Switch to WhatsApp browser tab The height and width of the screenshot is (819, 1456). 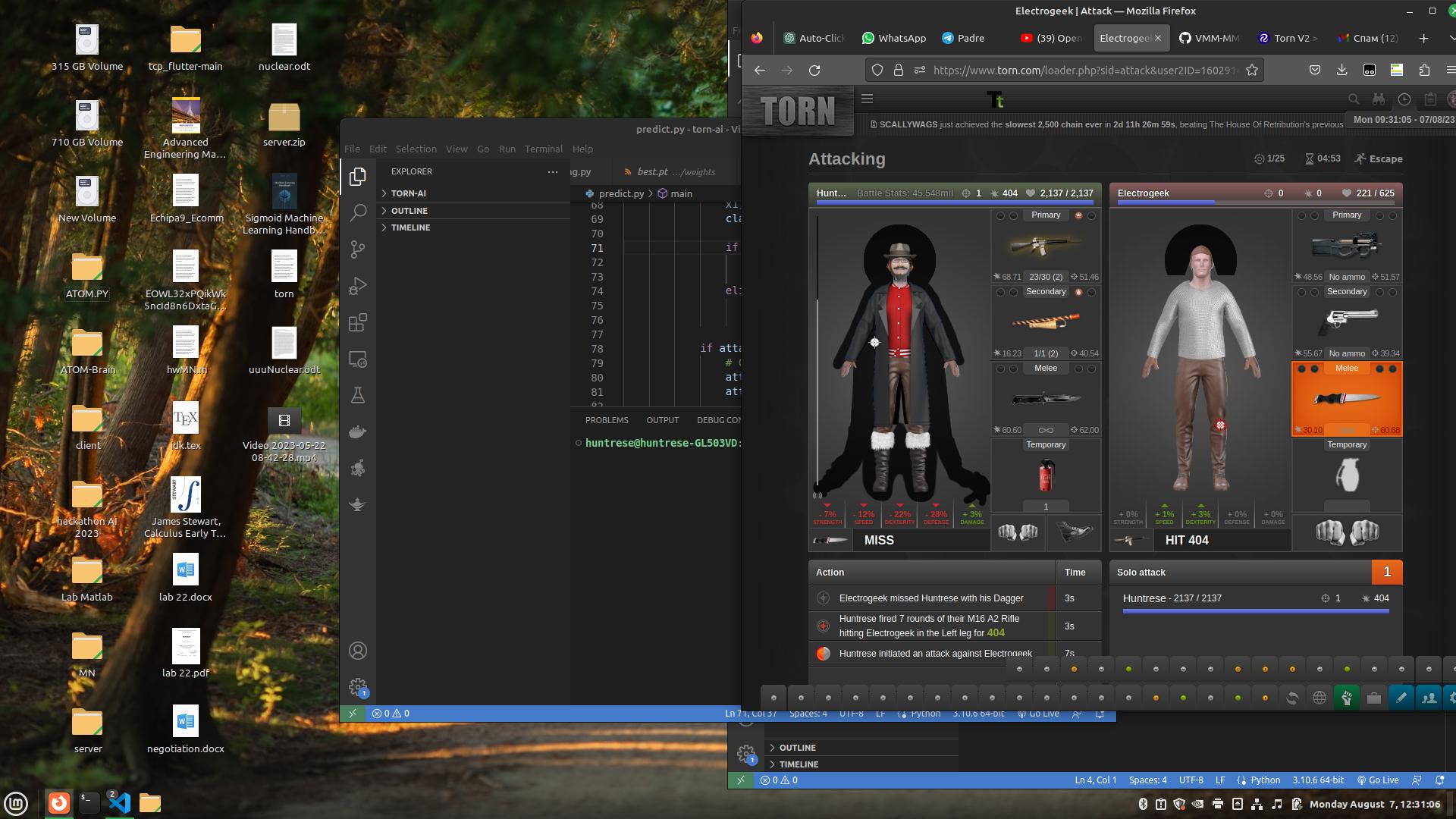(x=894, y=38)
